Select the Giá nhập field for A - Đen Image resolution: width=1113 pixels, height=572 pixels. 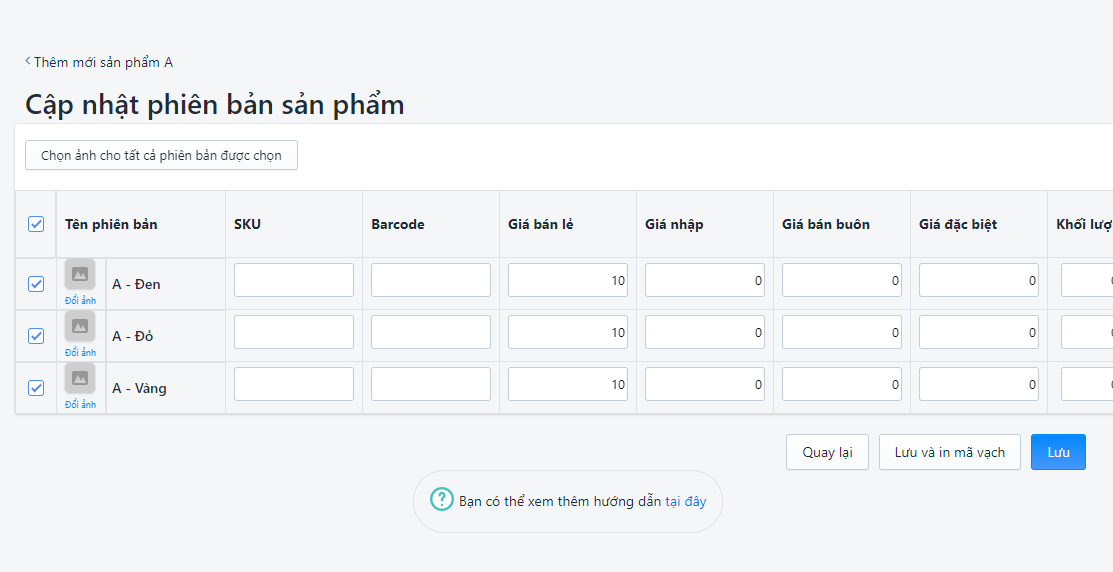704,281
